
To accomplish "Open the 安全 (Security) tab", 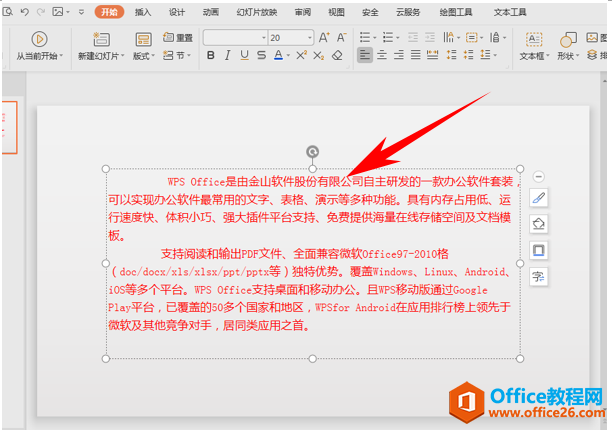I will click(370, 12).
